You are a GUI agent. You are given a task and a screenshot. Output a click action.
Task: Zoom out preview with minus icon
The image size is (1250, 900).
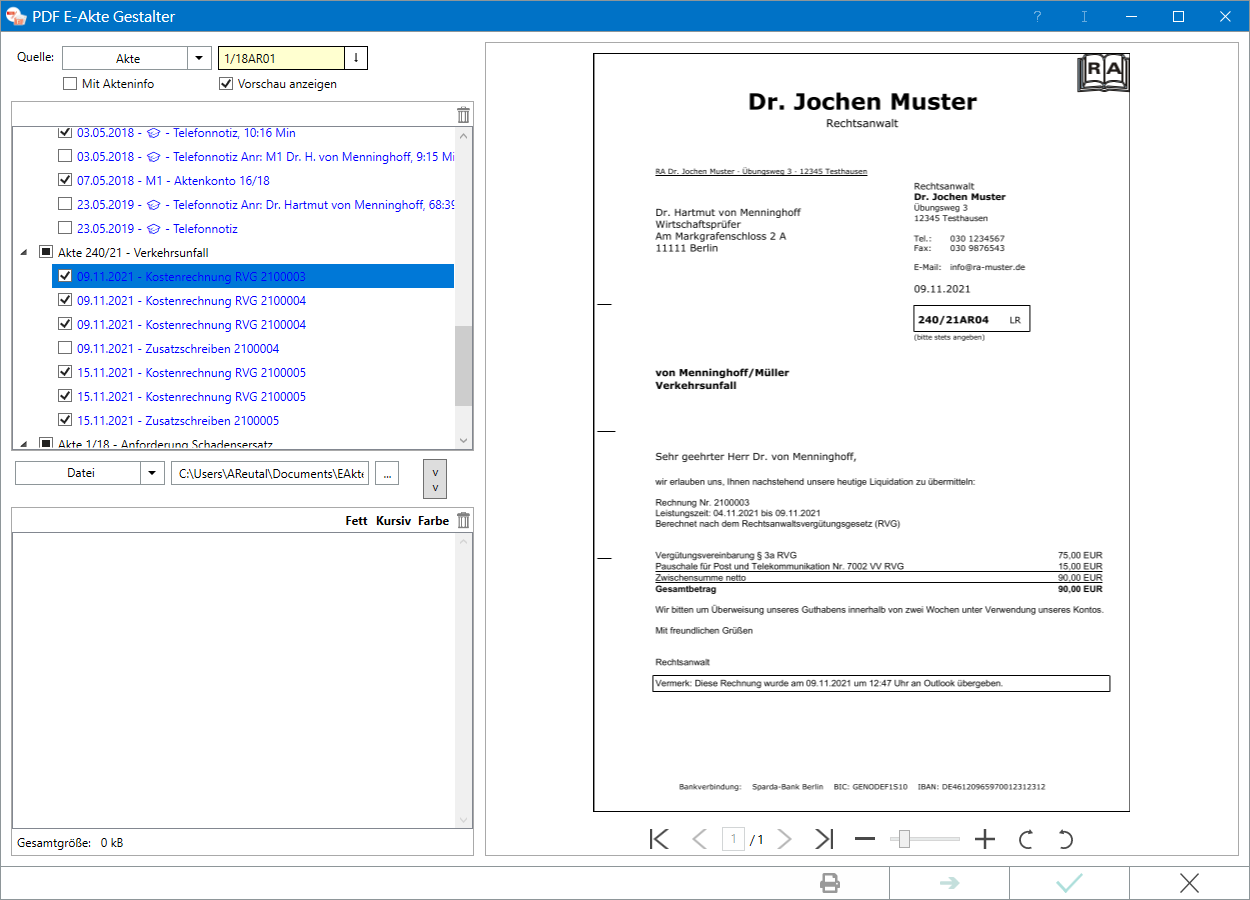click(865, 839)
